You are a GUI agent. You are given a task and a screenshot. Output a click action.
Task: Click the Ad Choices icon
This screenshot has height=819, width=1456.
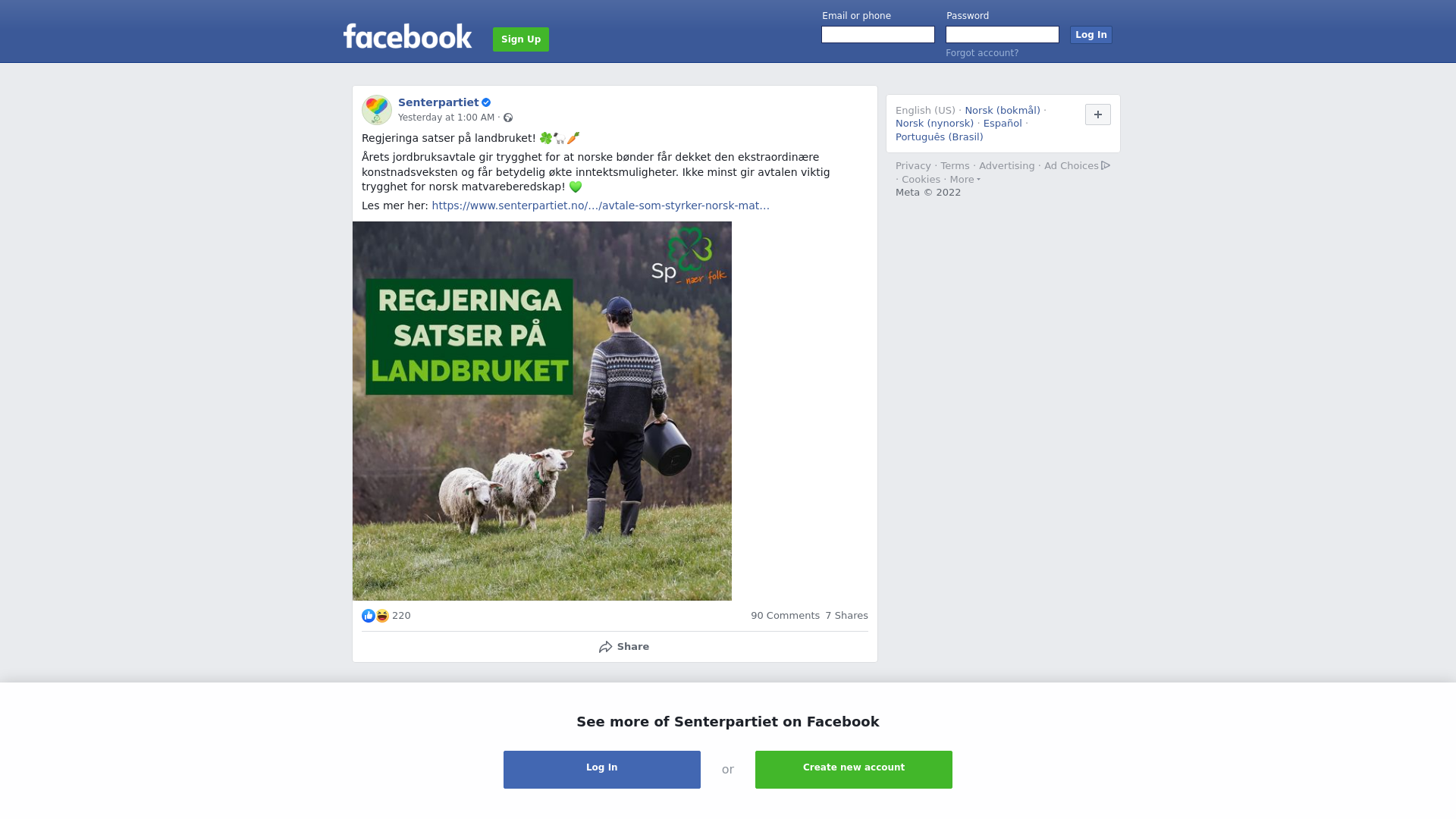tap(1106, 165)
